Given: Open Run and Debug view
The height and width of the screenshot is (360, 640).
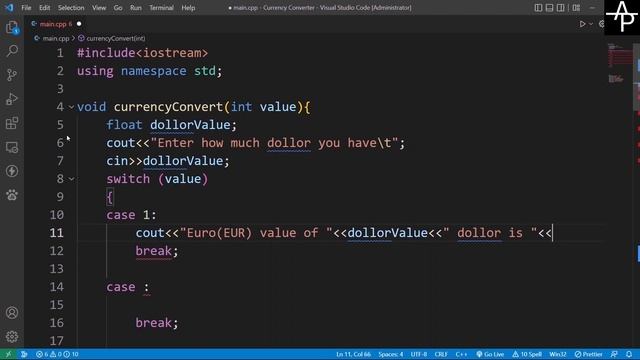Looking at the screenshot, I should (x=12, y=99).
